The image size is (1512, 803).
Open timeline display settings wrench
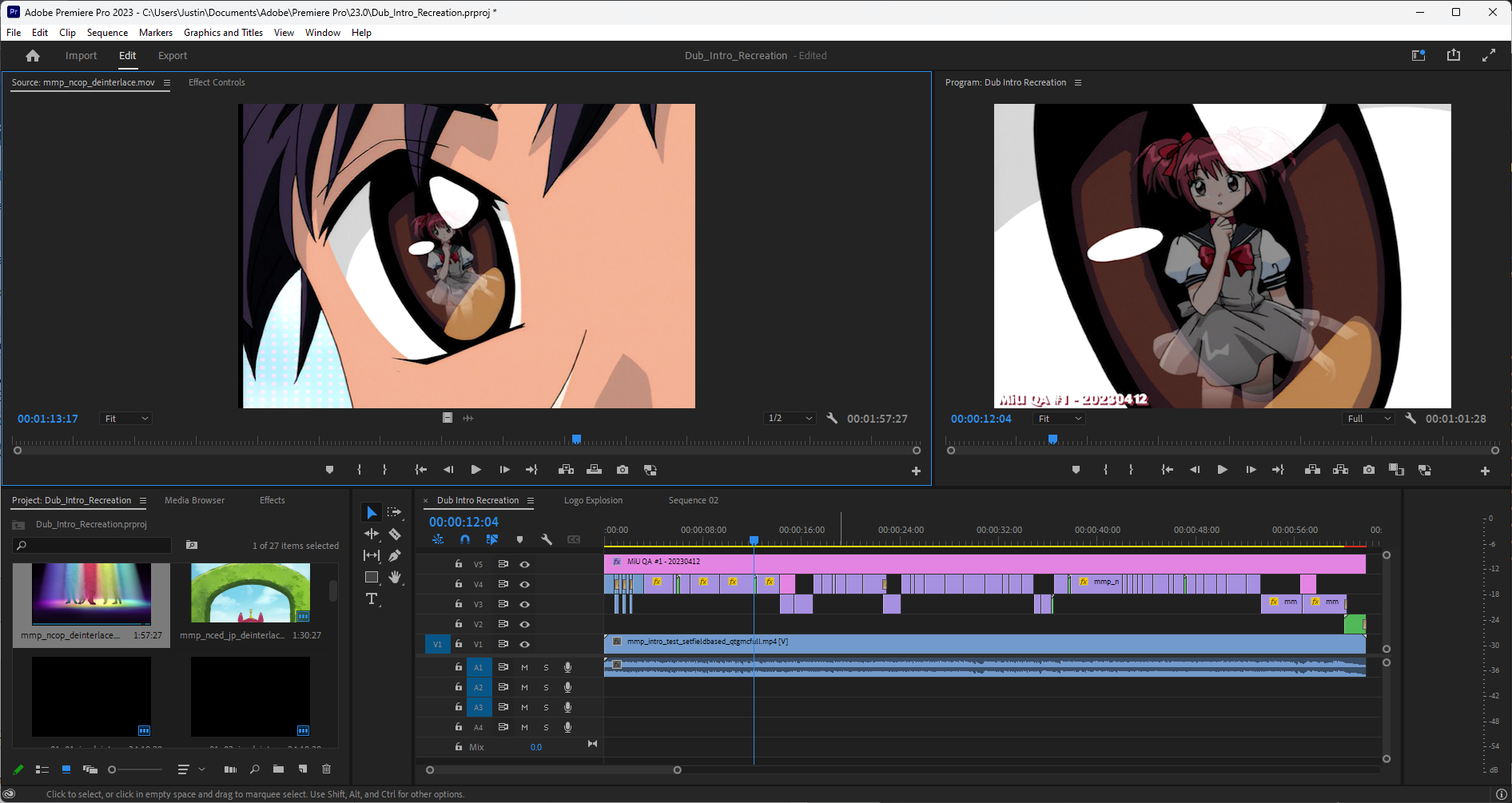tap(547, 540)
